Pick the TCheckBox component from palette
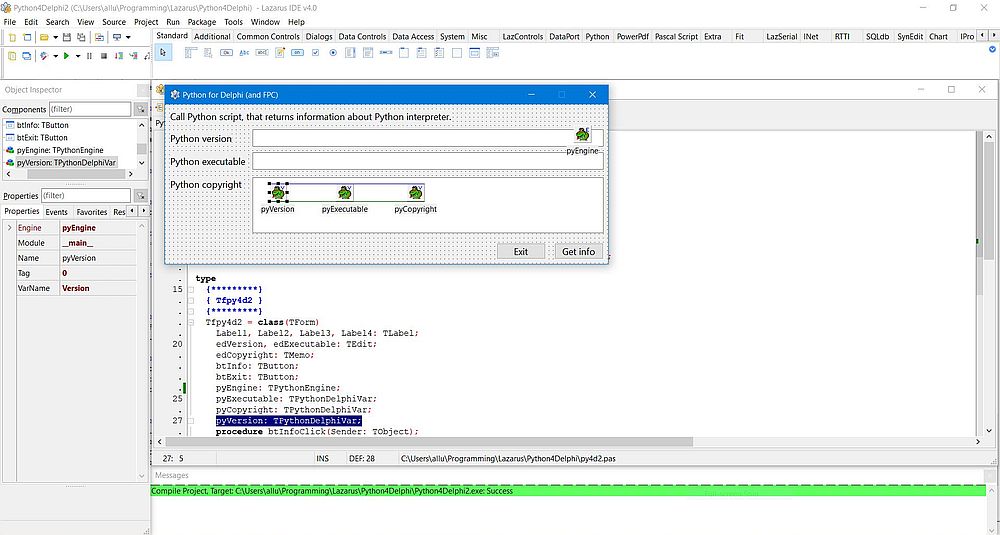Screen dimensions: 1000x535 [315, 53]
